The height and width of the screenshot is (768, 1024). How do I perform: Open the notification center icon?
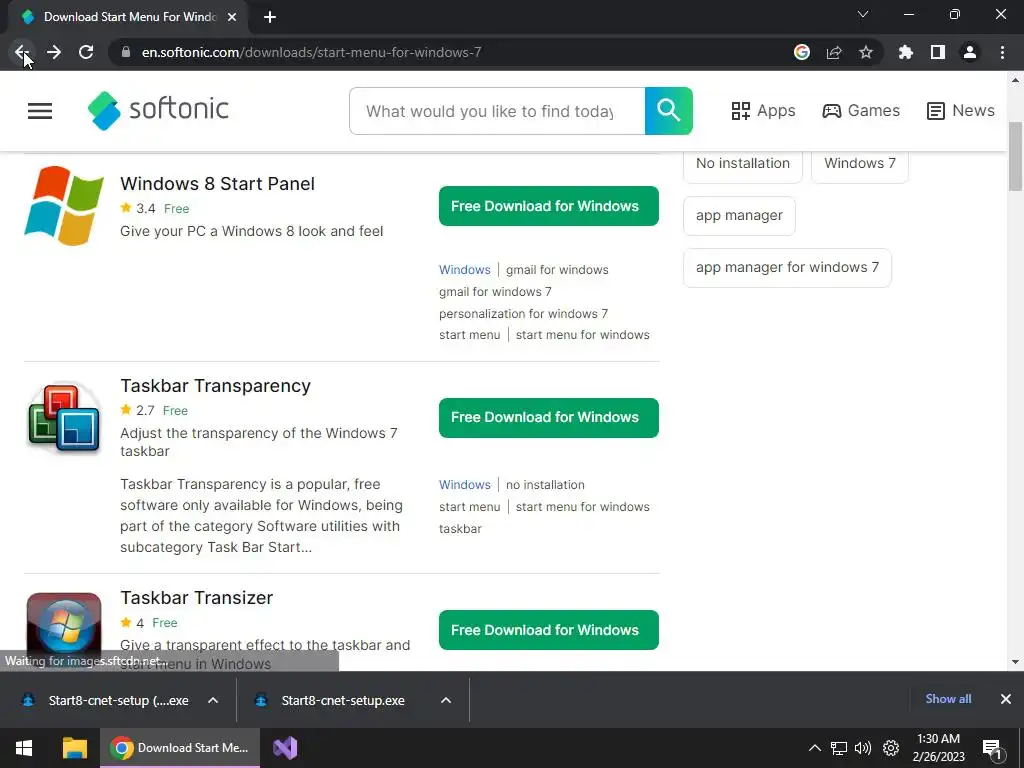coord(992,748)
